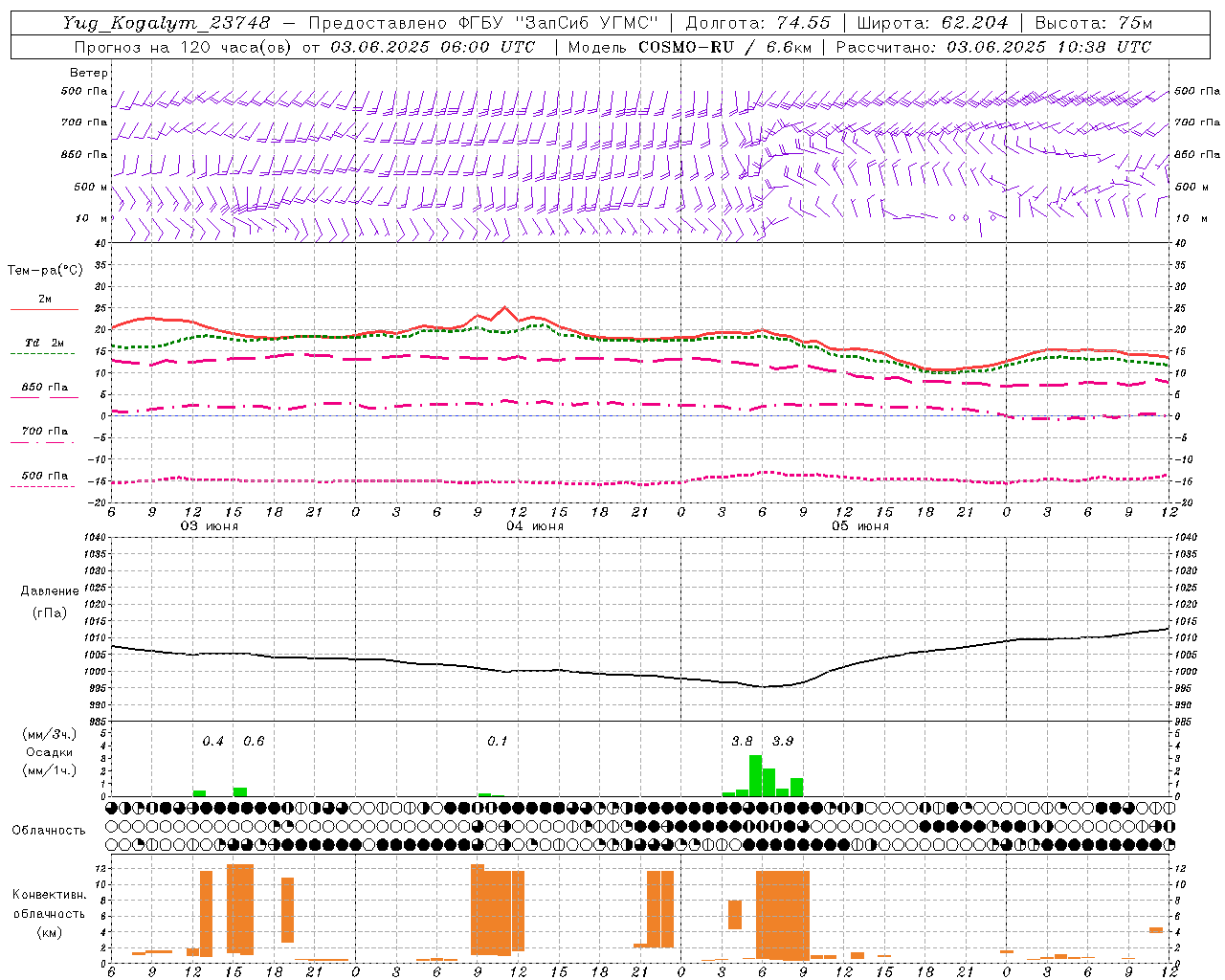
Task: Click the precipitation total 0.6
Action: (x=254, y=741)
